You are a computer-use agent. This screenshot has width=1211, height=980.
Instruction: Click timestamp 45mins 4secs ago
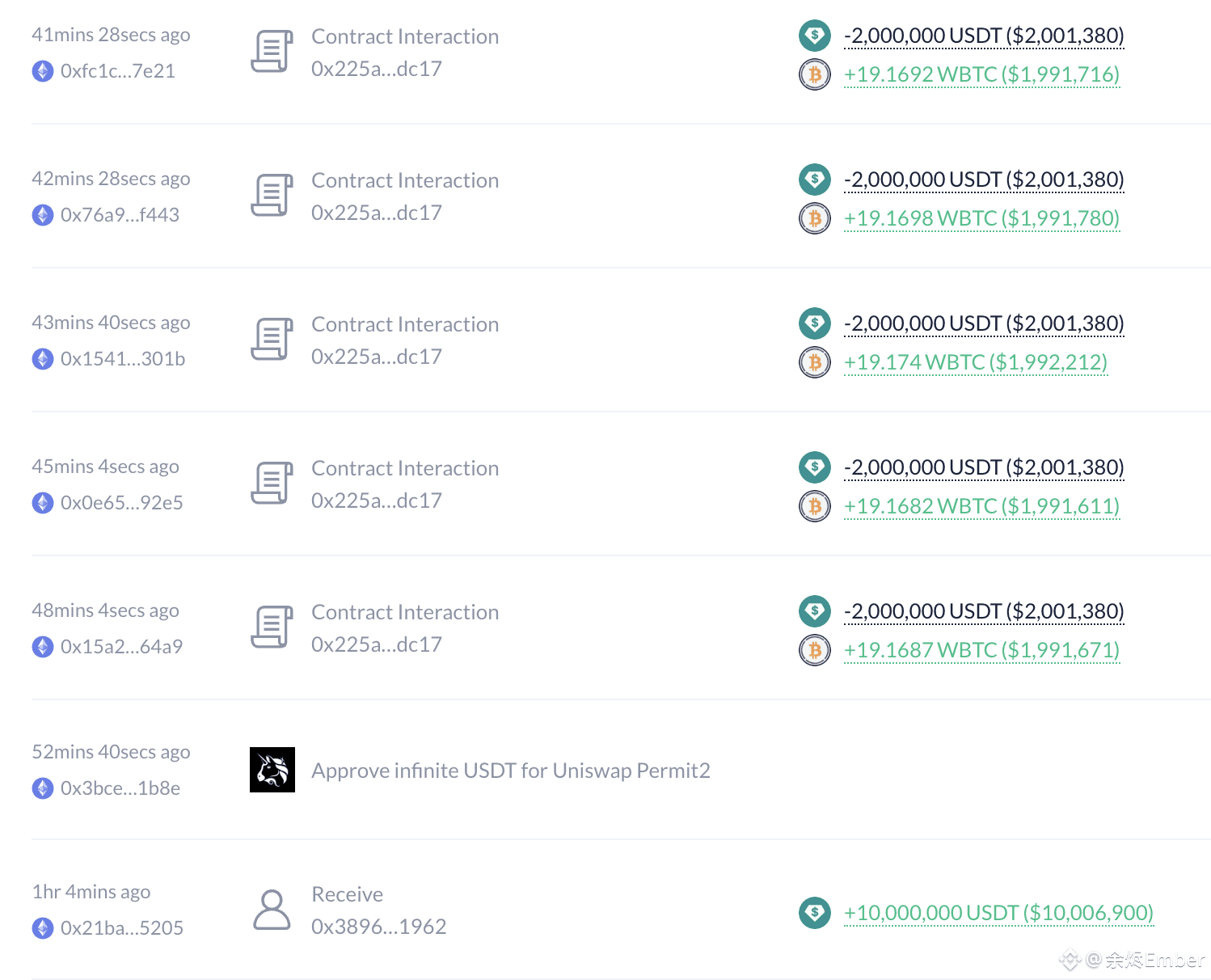coord(105,467)
